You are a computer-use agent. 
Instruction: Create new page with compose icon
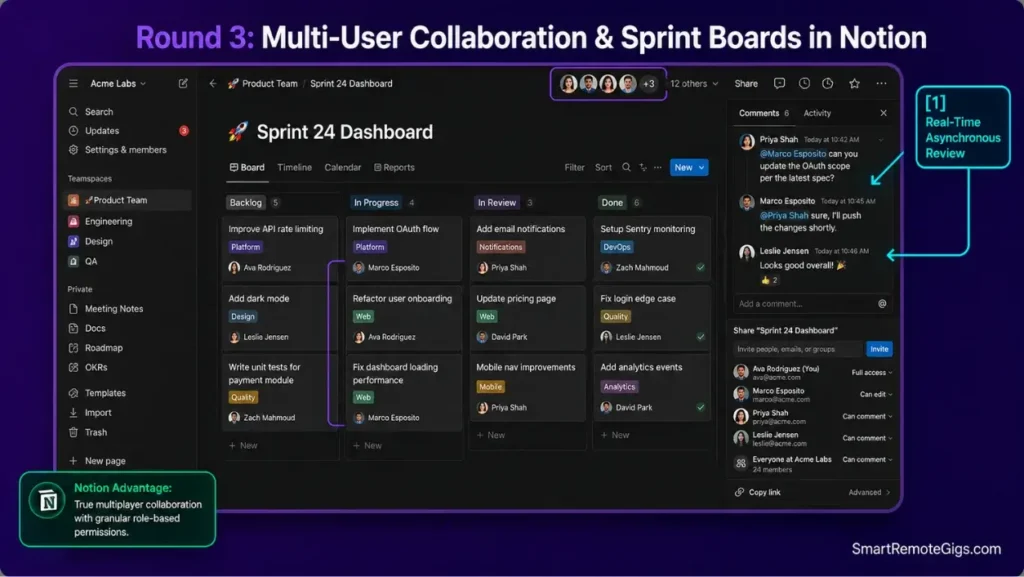coord(183,84)
